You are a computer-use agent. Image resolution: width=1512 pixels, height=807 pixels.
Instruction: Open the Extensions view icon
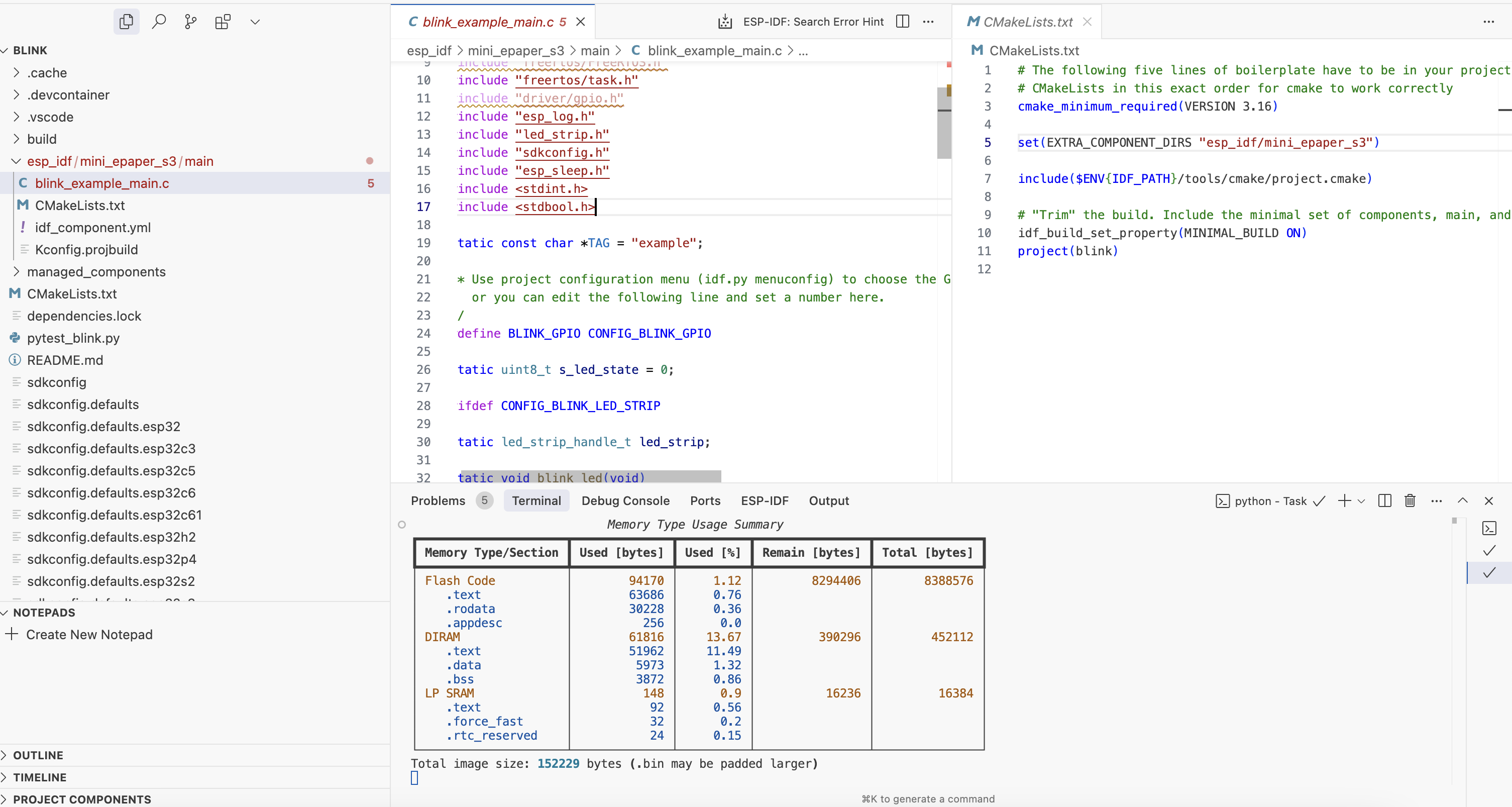pos(223,22)
